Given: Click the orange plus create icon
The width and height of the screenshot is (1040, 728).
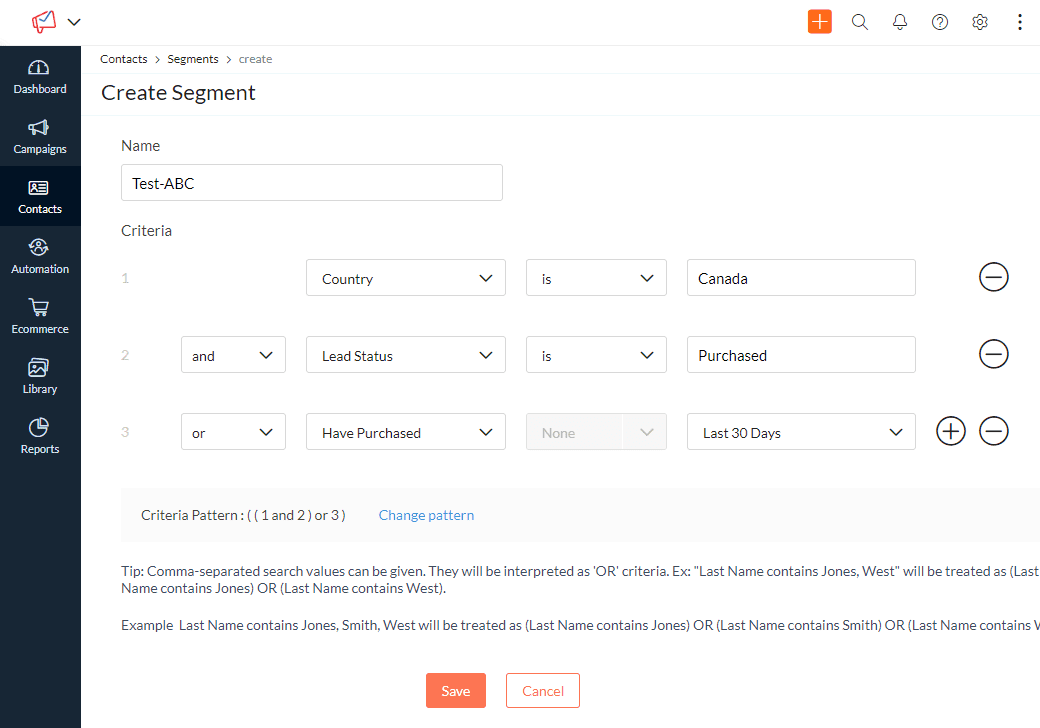Looking at the screenshot, I should coord(820,21).
